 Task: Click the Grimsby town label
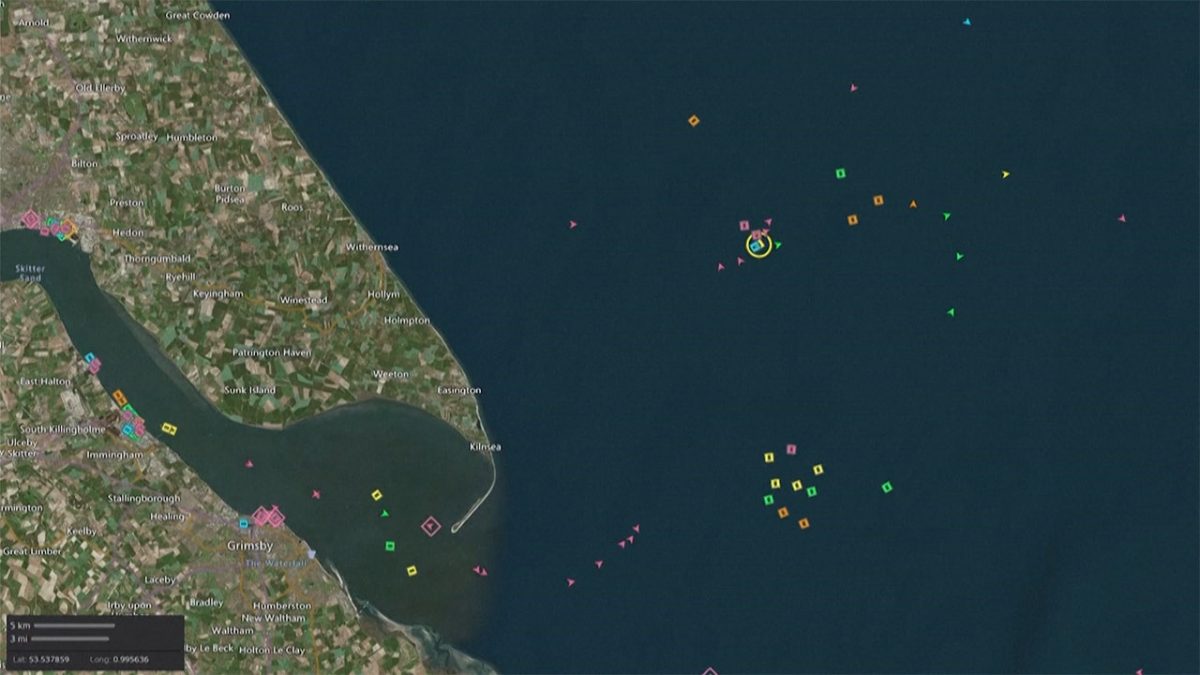[x=250, y=545]
